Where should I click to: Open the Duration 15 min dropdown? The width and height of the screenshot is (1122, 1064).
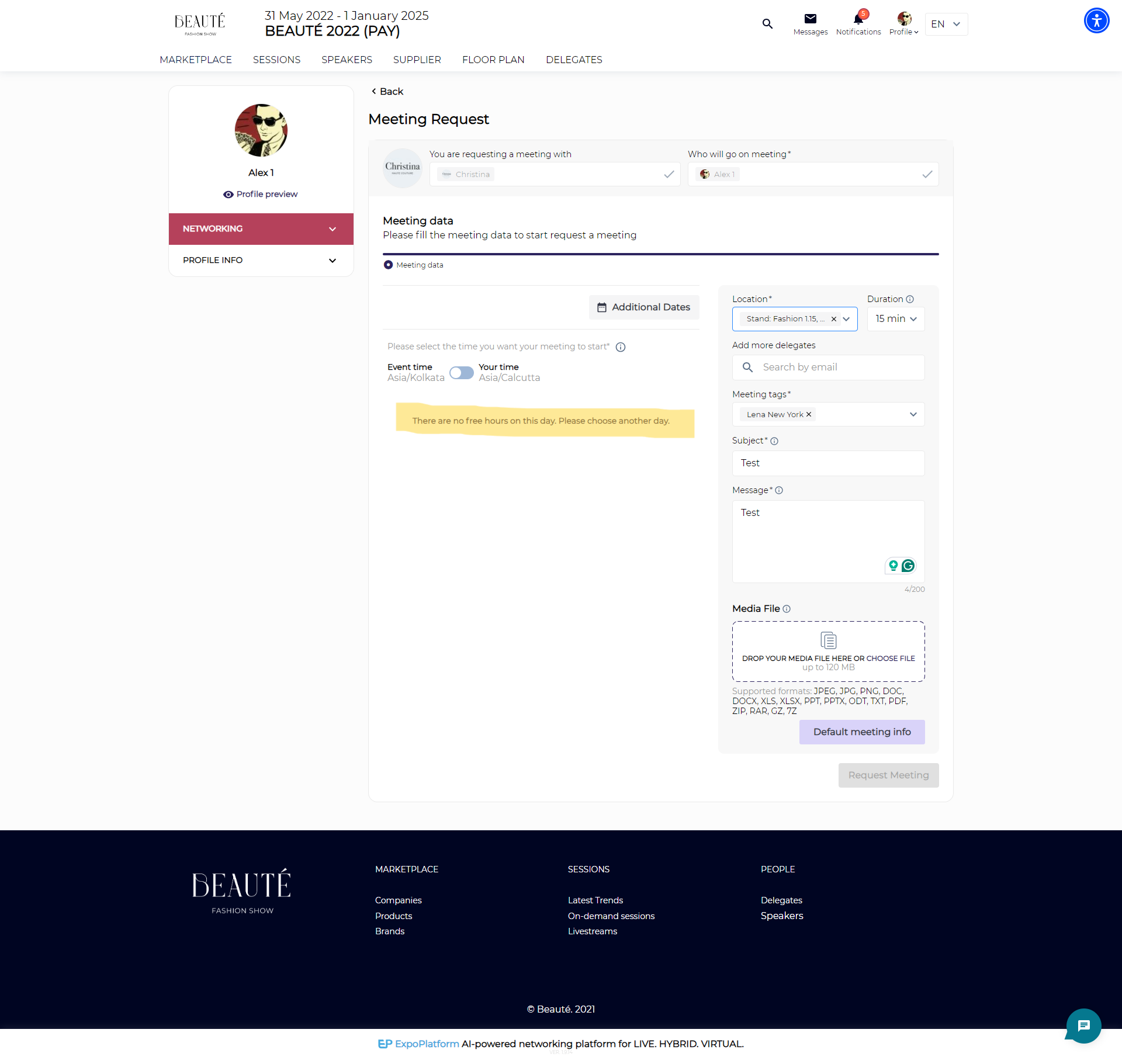pos(895,319)
